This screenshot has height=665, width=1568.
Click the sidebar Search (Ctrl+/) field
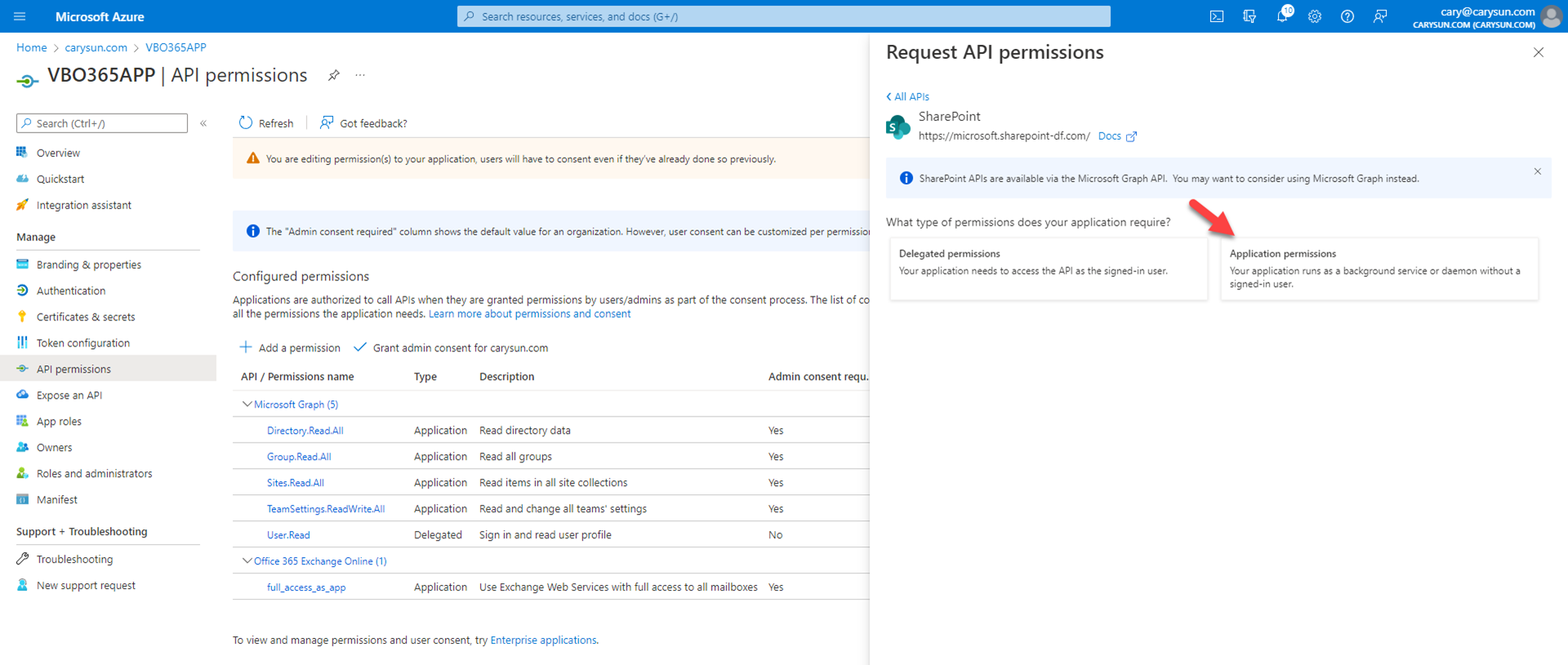(102, 123)
